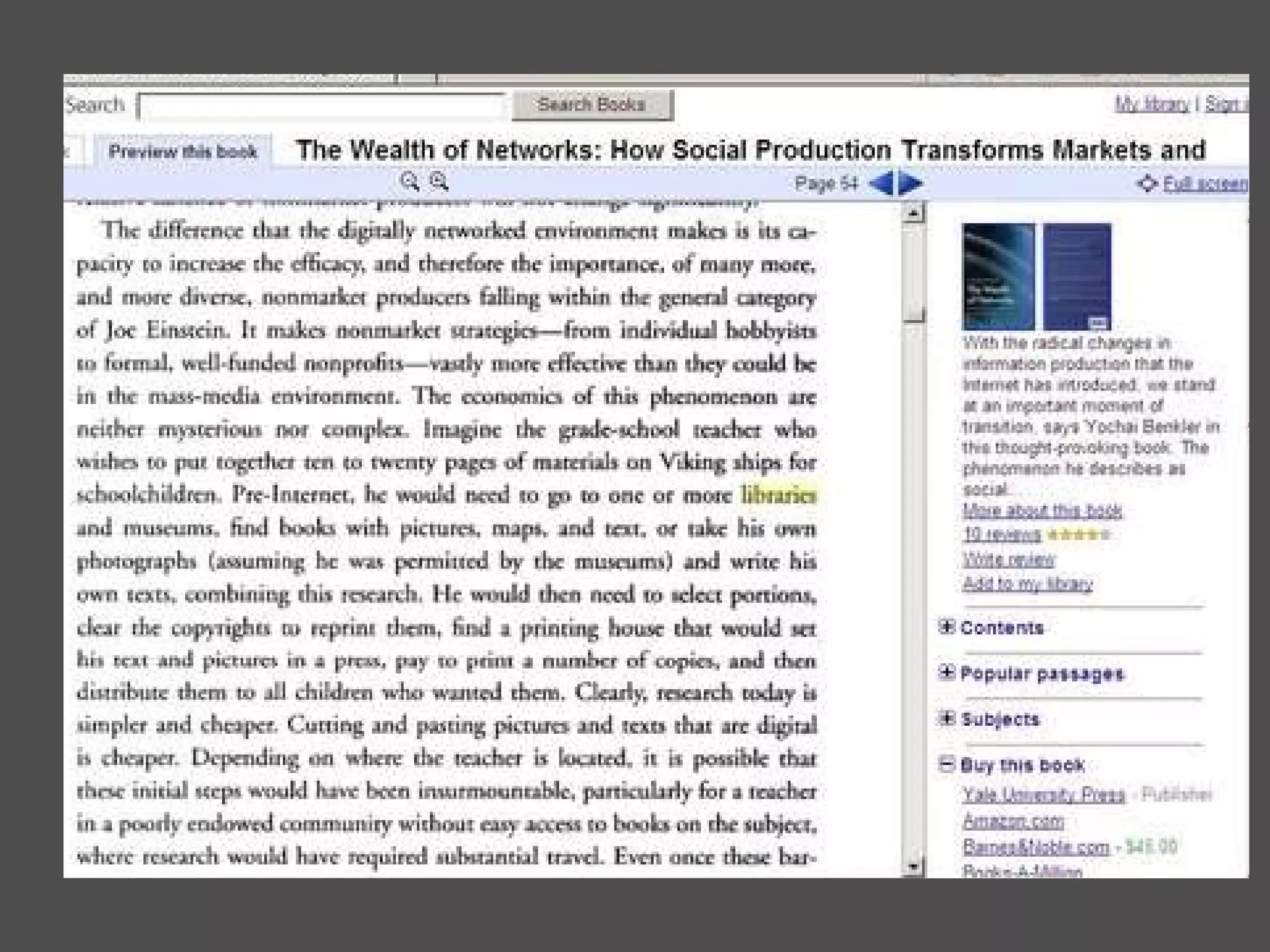Open More about this book link
The image size is (1270, 952).
[1042, 511]
